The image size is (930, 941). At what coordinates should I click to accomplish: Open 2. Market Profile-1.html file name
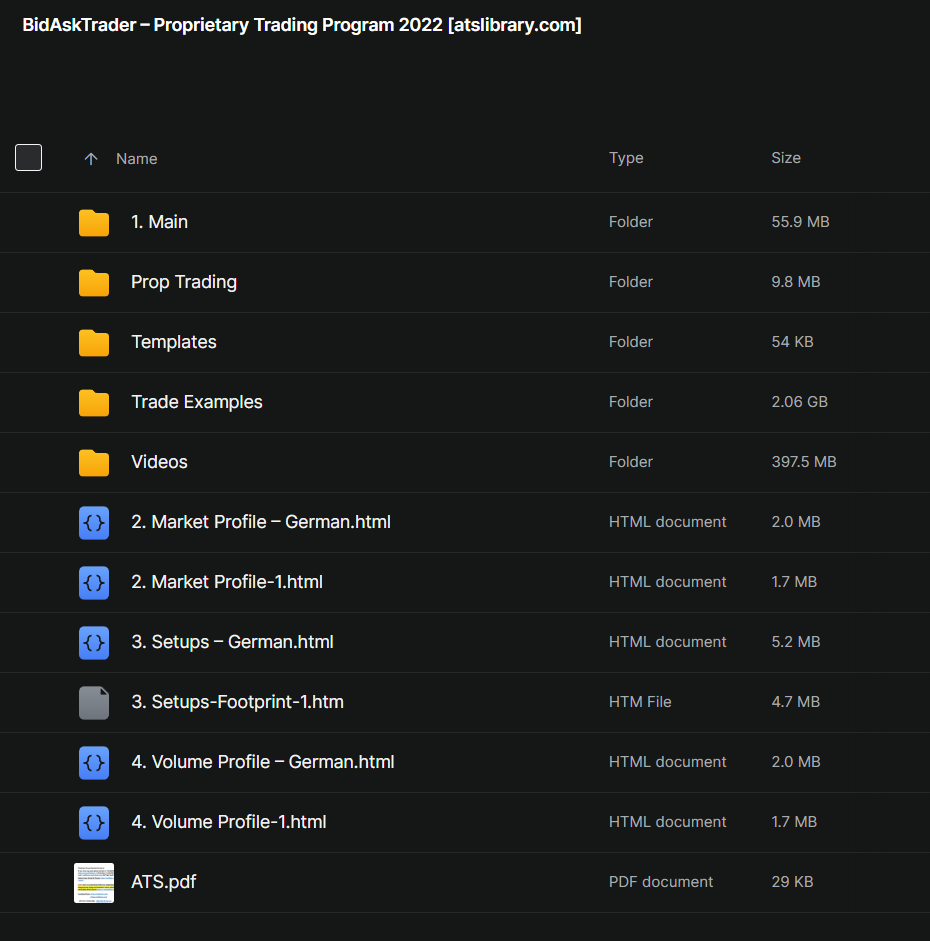pyautogui.click(x=227, y=582)
